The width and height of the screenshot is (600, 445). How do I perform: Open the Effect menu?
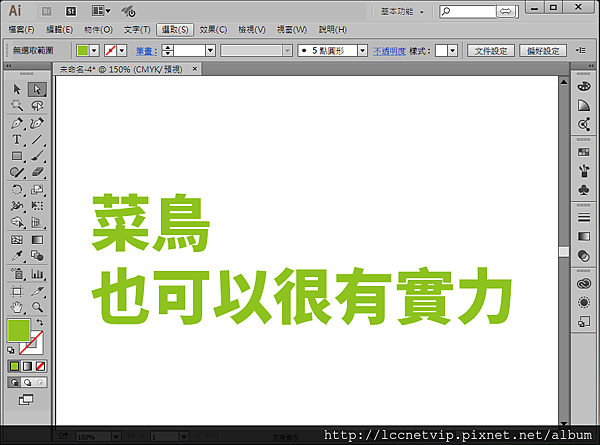214,29
